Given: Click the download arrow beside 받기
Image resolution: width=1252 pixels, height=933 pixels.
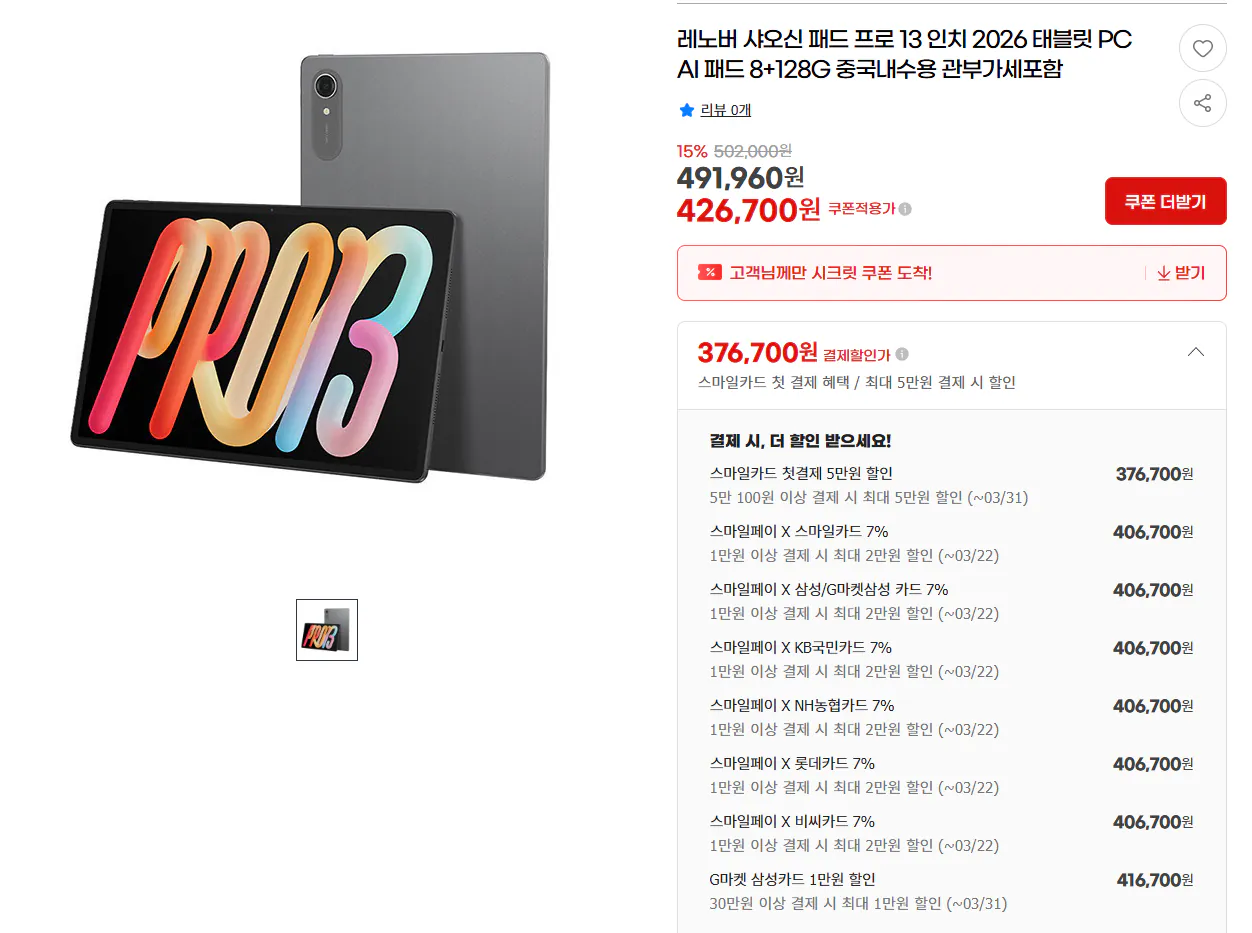Looking at the screenshot, I should point(1163,273).
